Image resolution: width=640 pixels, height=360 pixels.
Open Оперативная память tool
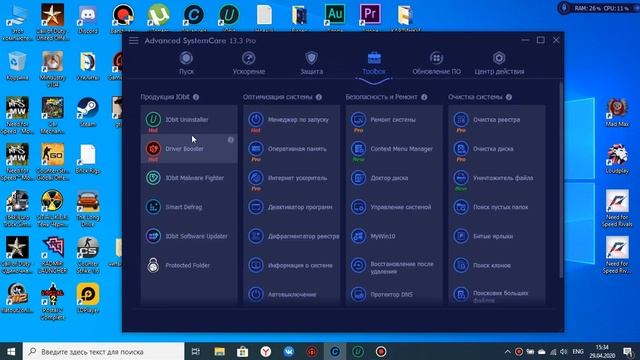click(x=291, y=149)
